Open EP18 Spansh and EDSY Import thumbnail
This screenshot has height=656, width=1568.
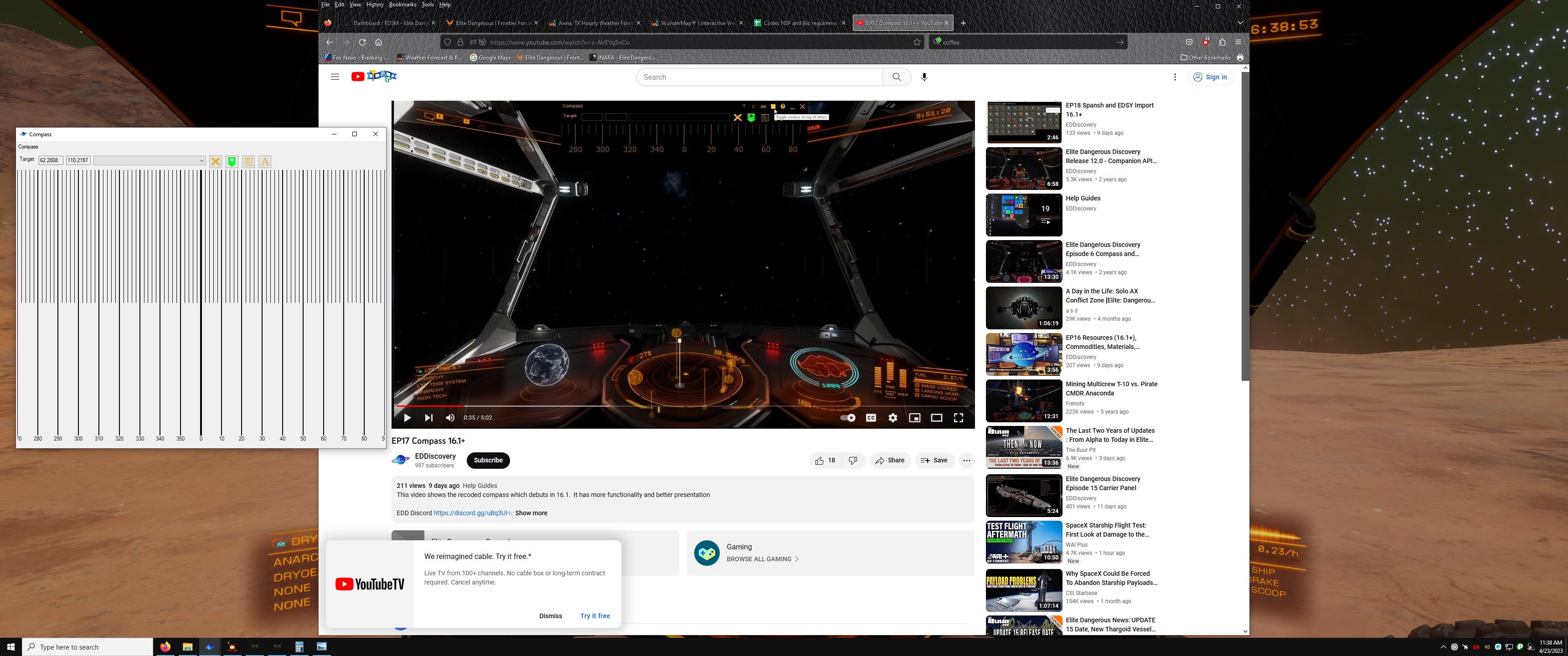tap(1024, 122)
